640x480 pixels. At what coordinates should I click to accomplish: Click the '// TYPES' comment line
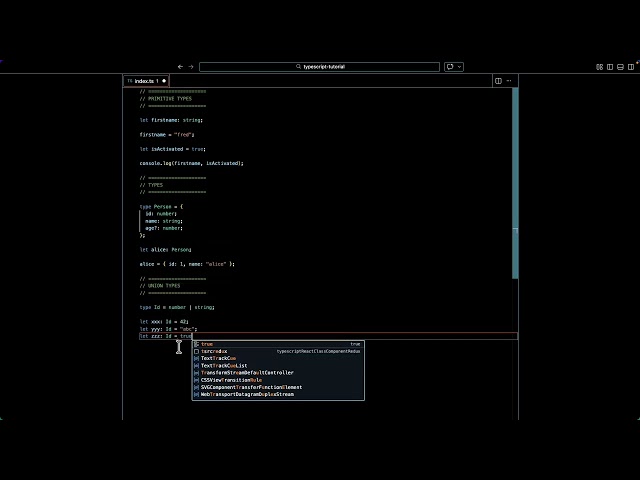coord(151,185)
